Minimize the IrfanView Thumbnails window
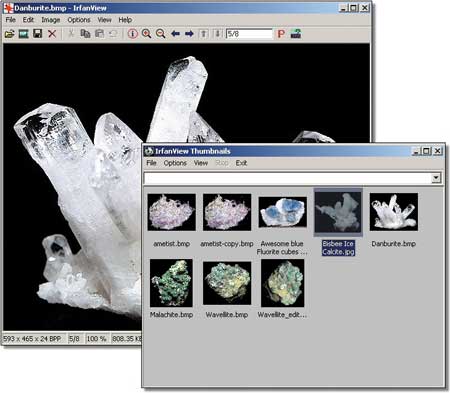 416,151
